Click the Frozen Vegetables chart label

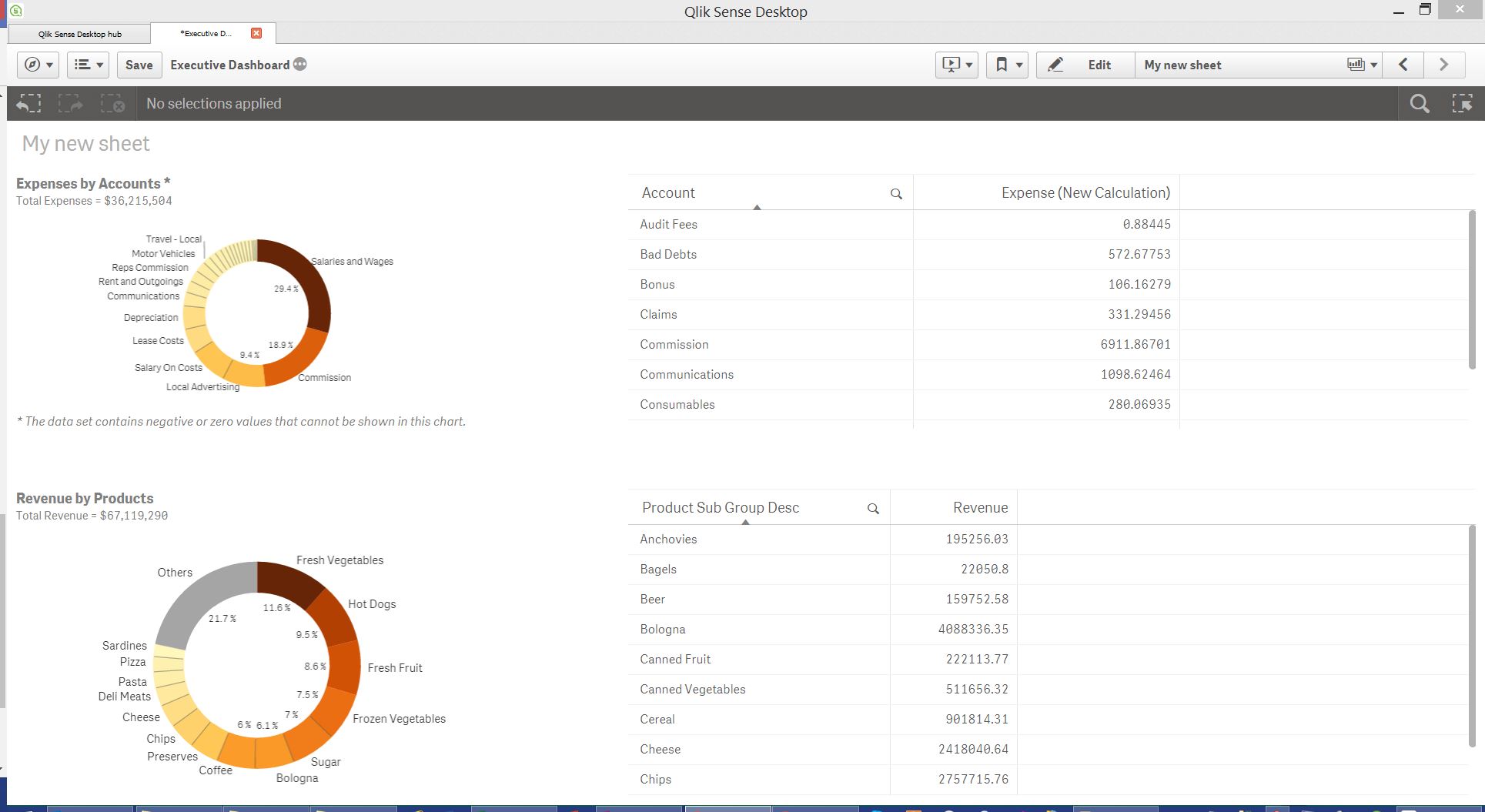[x=399, y=719]
